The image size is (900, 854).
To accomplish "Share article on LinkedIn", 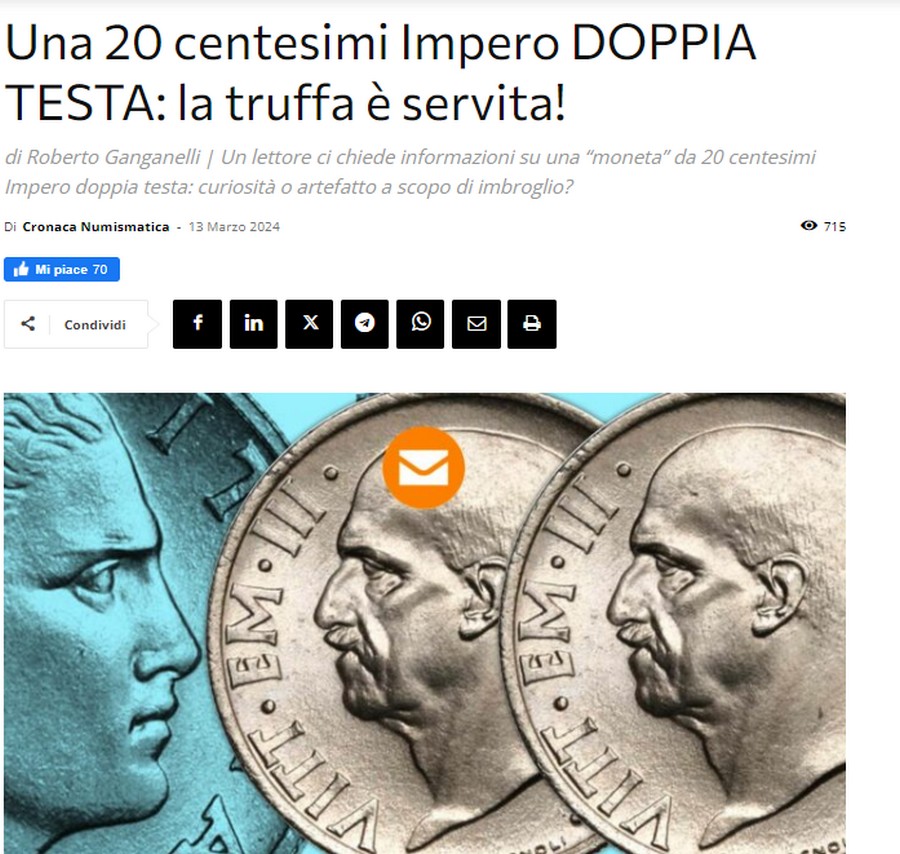I will [253, 324].
